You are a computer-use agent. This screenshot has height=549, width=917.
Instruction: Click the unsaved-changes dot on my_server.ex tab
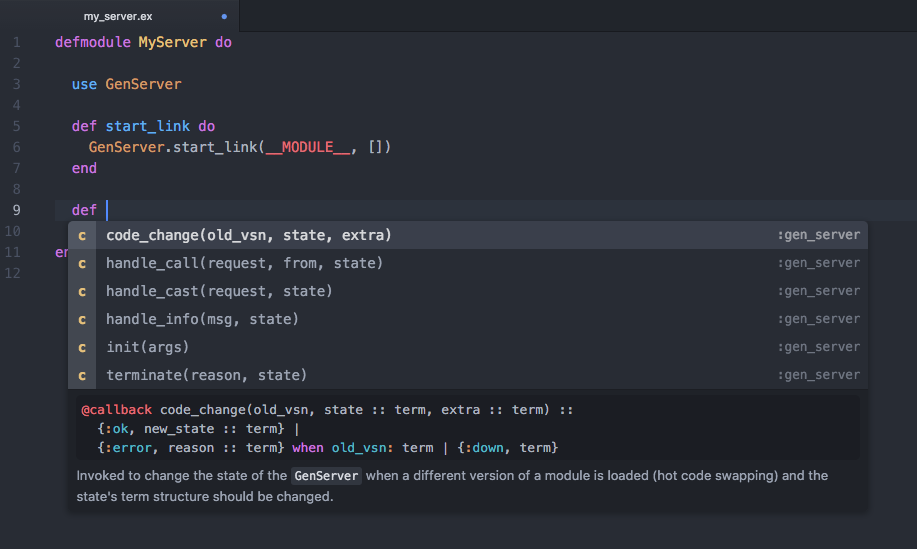[224, 16]
